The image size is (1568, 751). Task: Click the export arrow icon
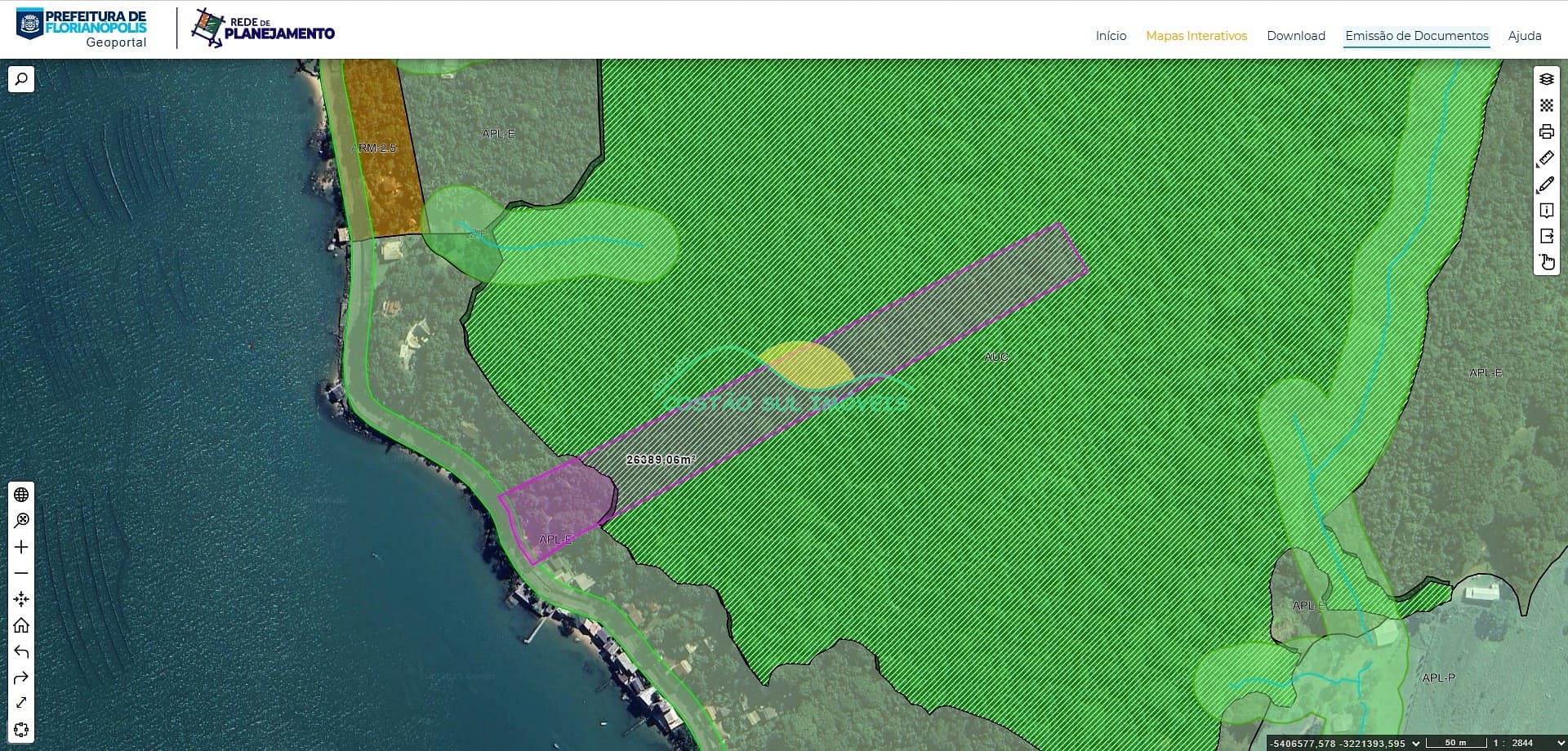tap(1546, 236)
